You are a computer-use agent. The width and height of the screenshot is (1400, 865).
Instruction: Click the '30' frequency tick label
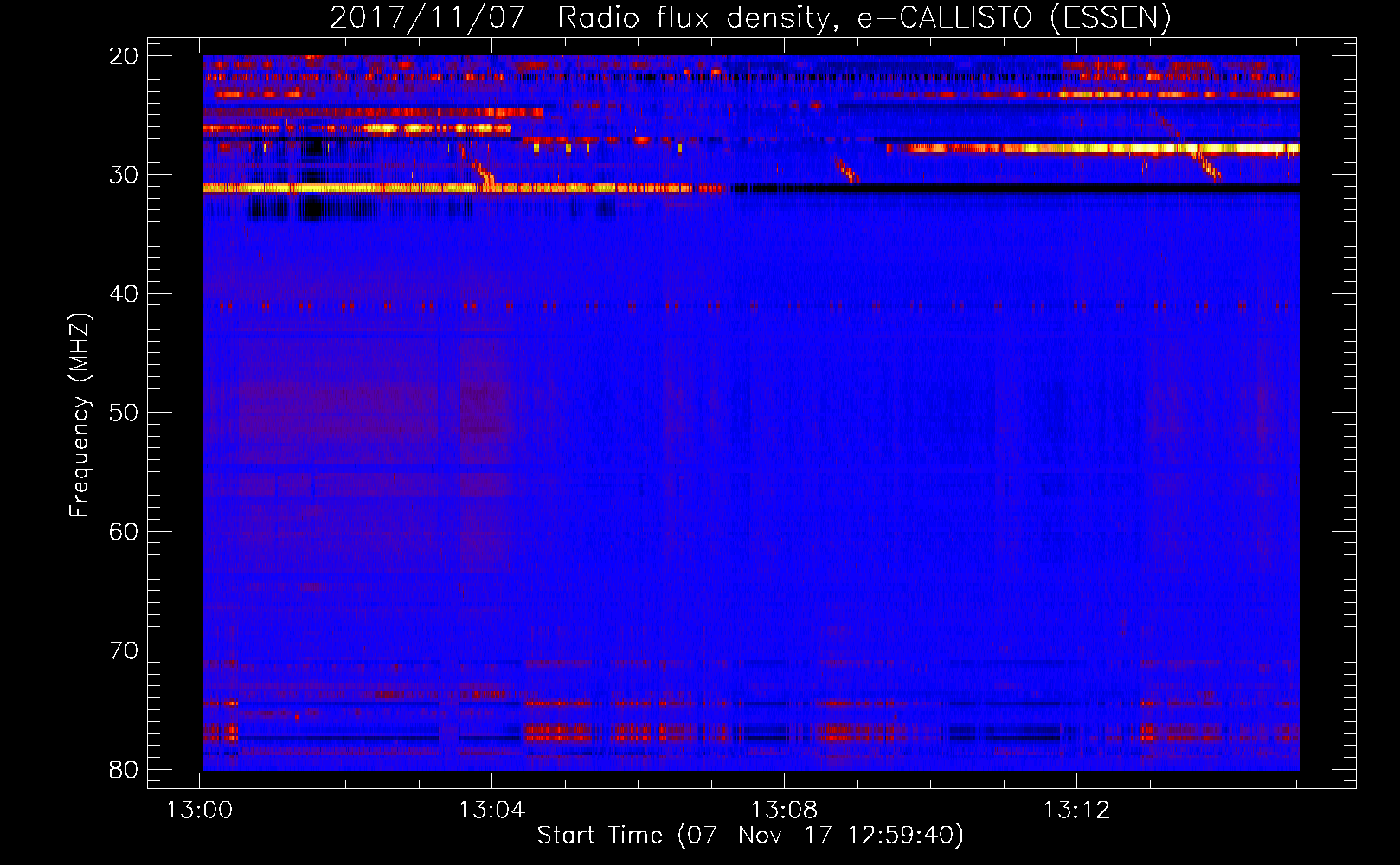pyautogui.click(x=124, y=175)
